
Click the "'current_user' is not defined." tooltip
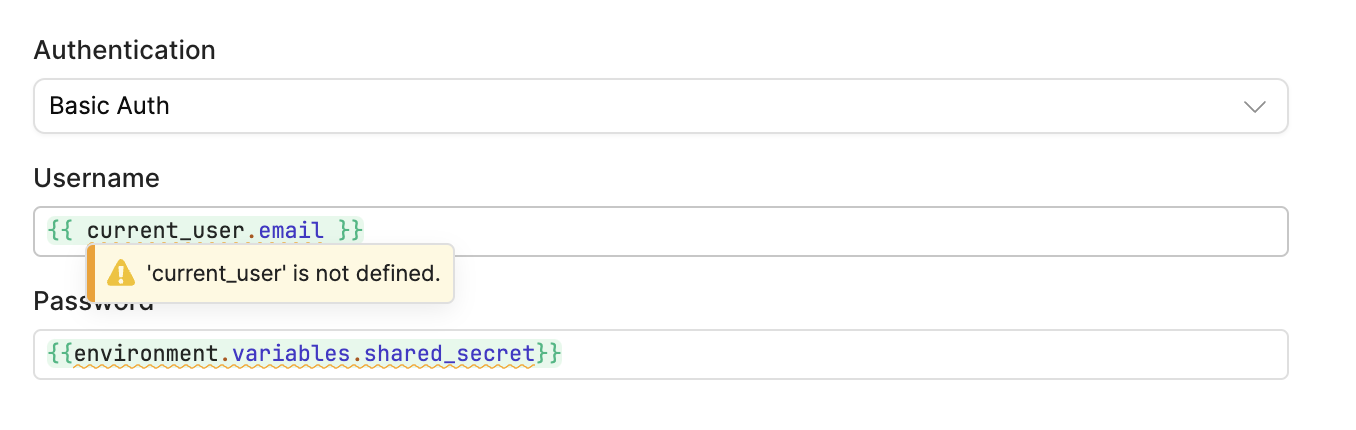click(271, 273)
